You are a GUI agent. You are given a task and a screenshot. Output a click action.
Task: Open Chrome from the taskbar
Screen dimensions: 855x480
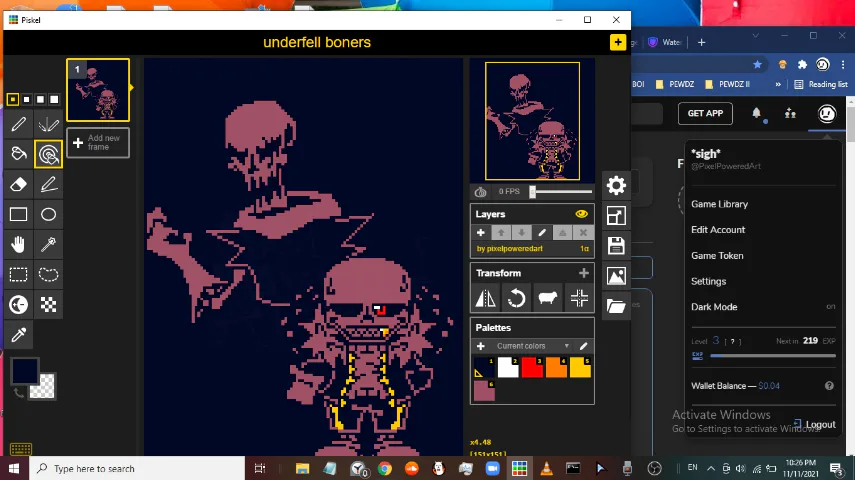(384, 468)
